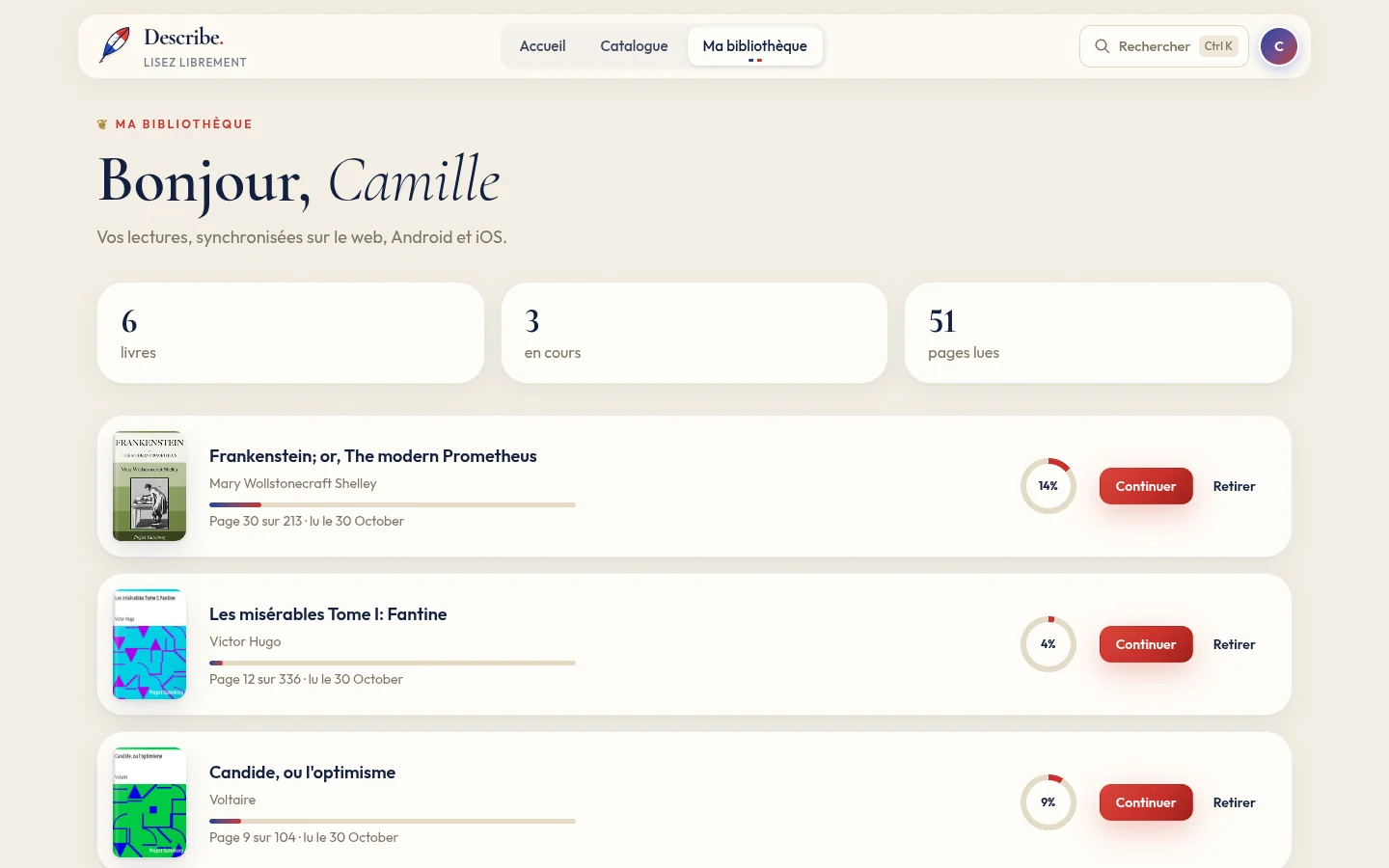Click the search magnifier icon
The width and height of the screenshot is (1389, 868).
[1102, 46]
